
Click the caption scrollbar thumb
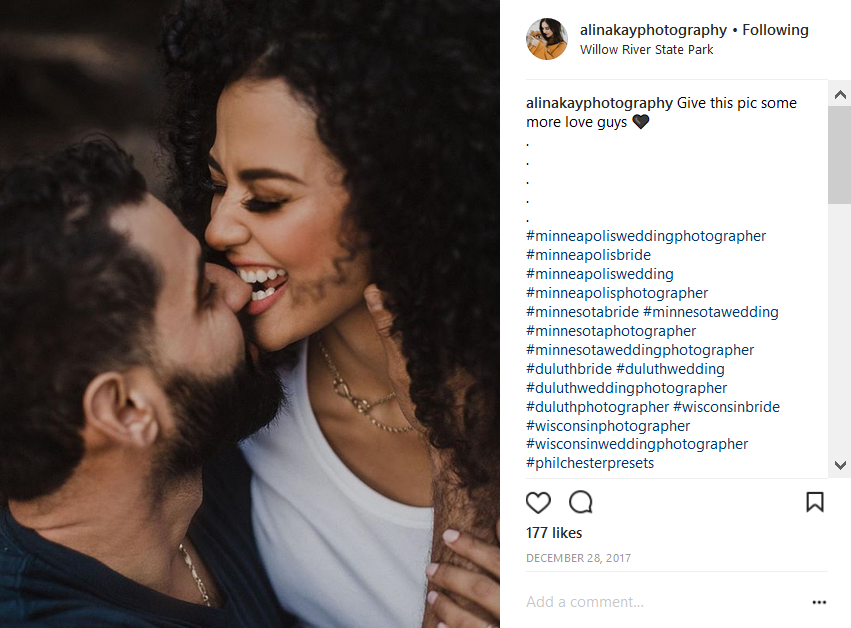click(840, 155)
